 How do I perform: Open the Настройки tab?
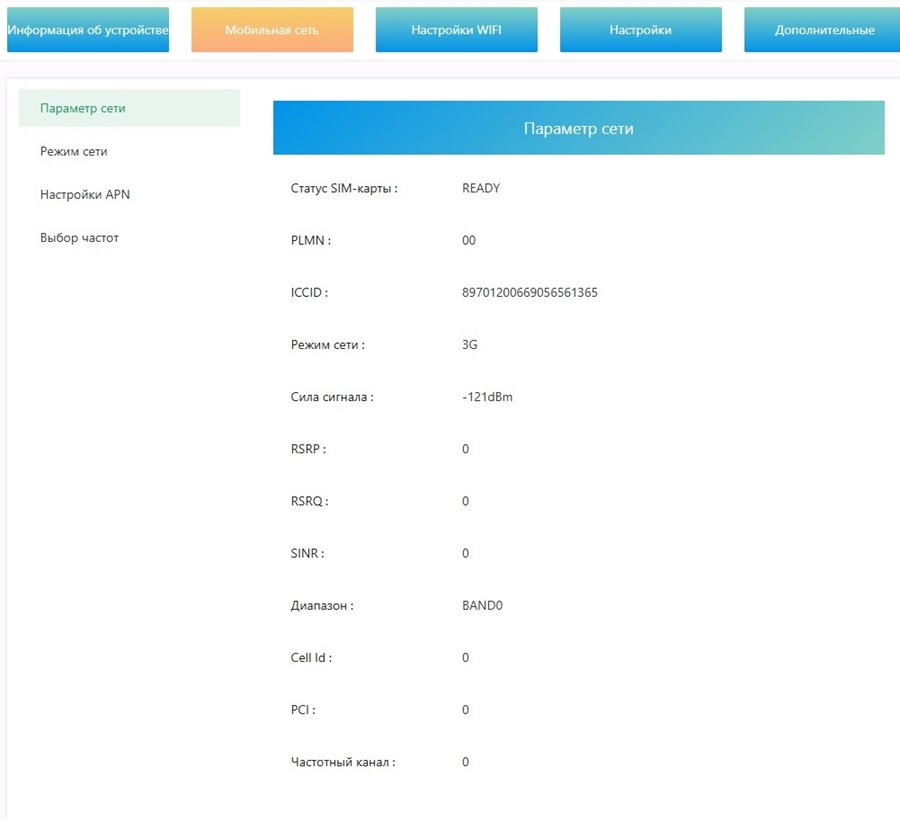point(641,30)
